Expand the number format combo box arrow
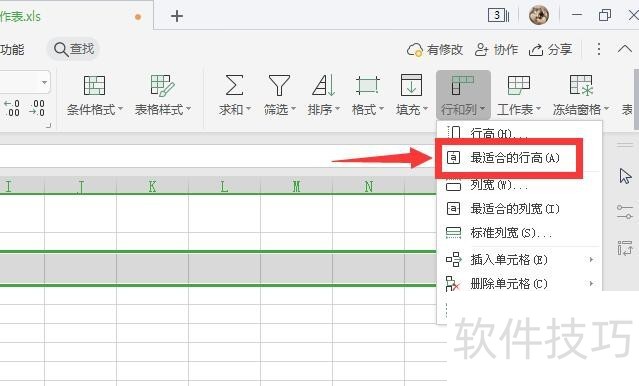 [x=44, y=83]
